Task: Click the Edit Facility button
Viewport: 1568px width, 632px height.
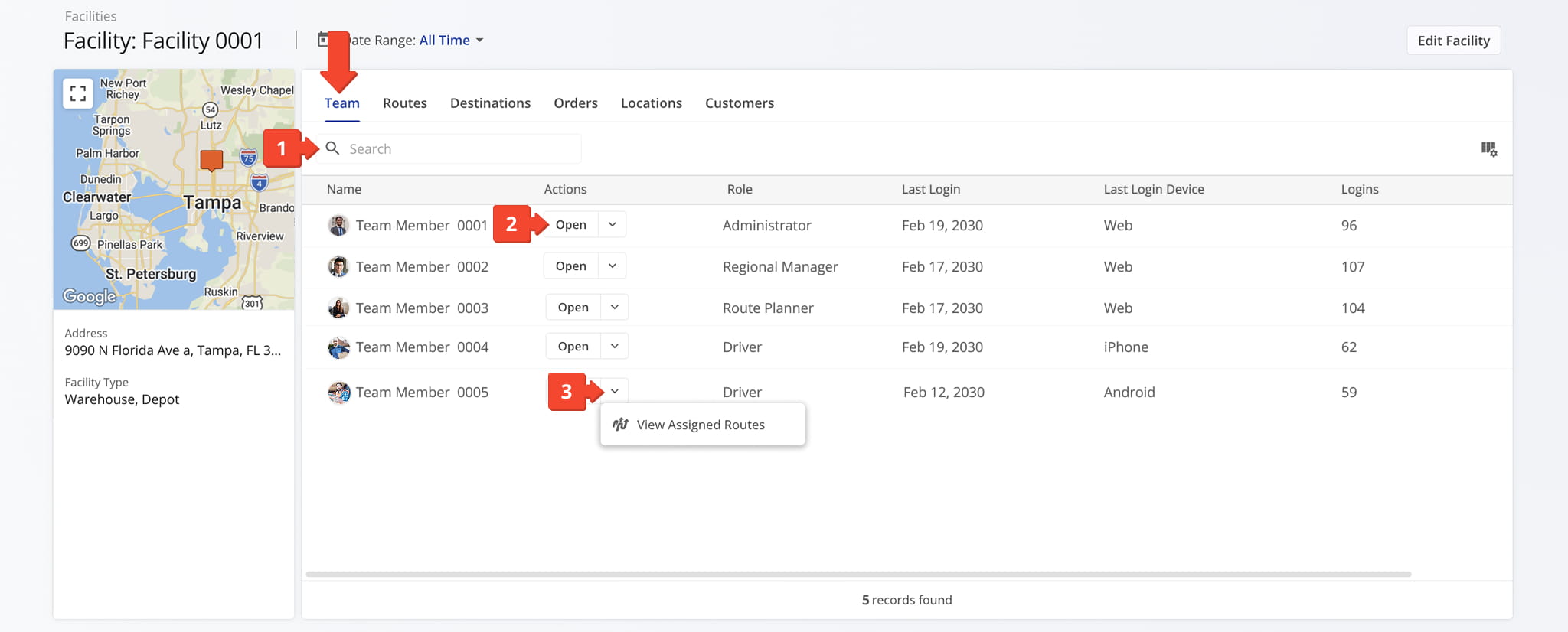Action: [1453, 41]
